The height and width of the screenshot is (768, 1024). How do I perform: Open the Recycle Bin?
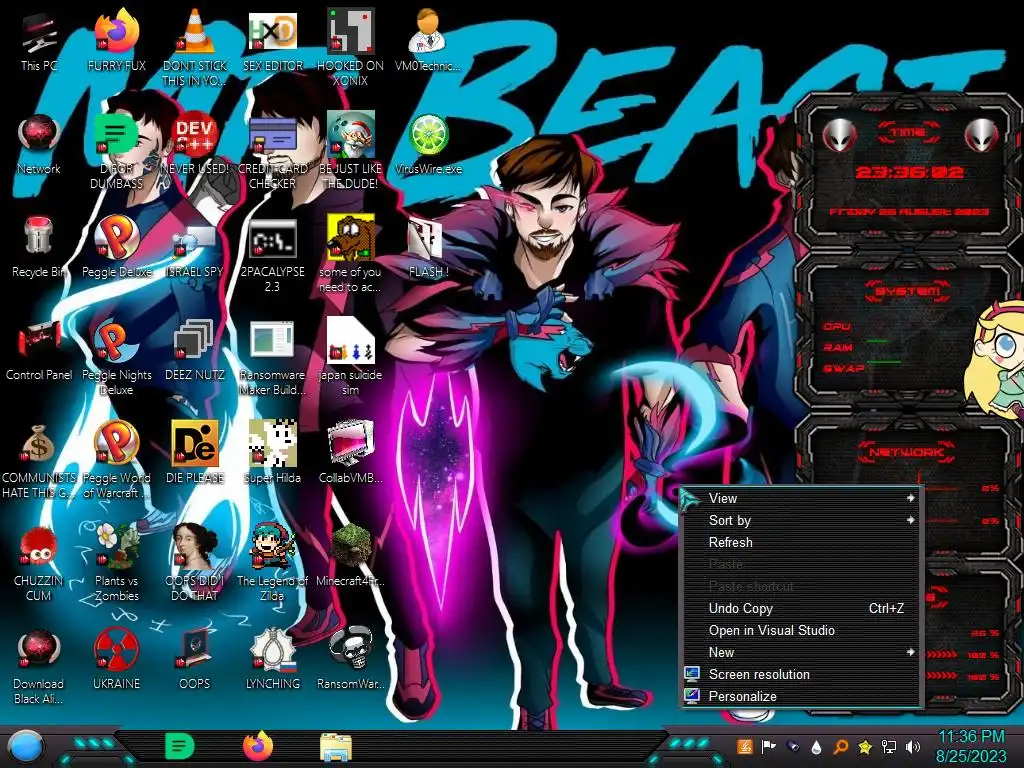click(39, 247)
